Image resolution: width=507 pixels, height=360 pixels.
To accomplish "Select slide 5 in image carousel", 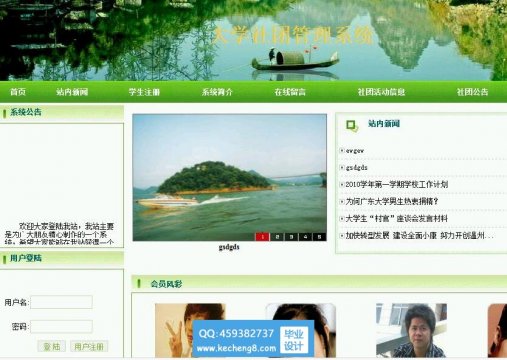I will click(x=319, y=237).
